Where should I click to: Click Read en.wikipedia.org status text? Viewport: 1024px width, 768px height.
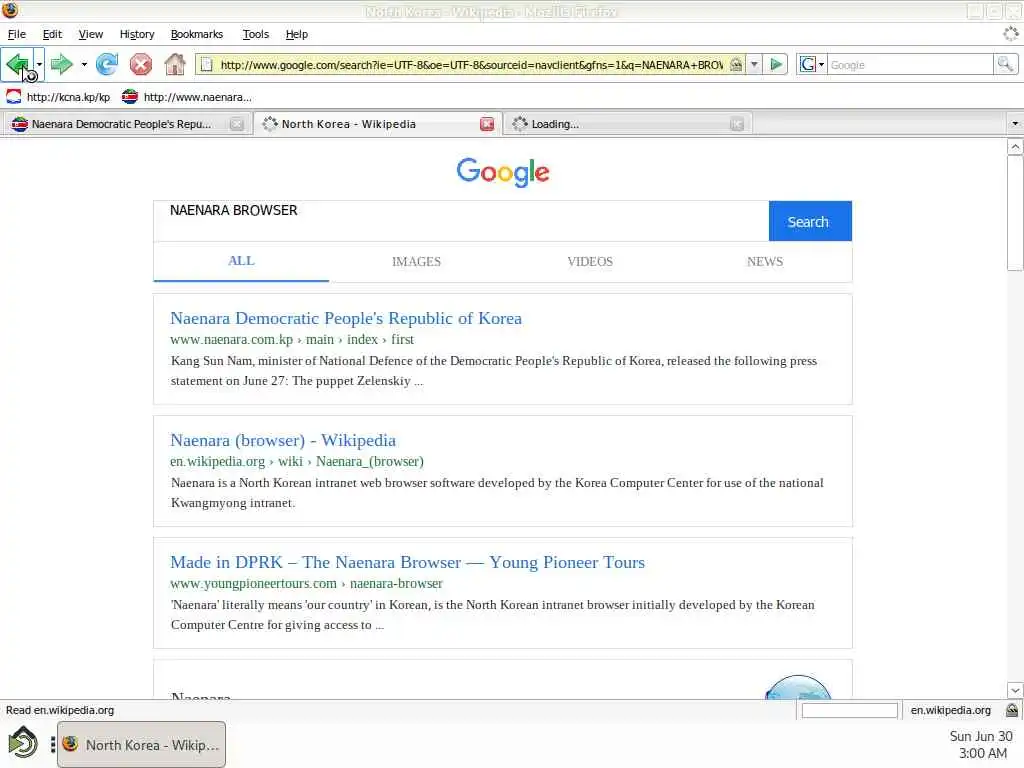coord(60,710)
